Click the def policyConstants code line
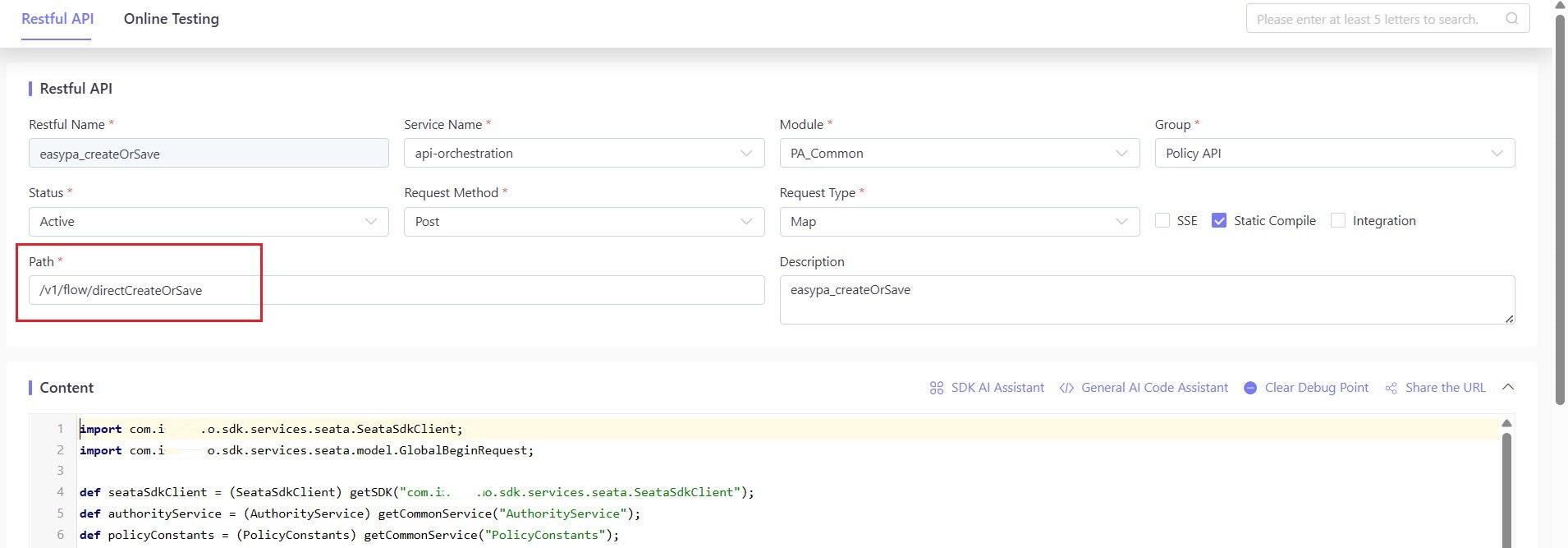 [x=349, y=535]
